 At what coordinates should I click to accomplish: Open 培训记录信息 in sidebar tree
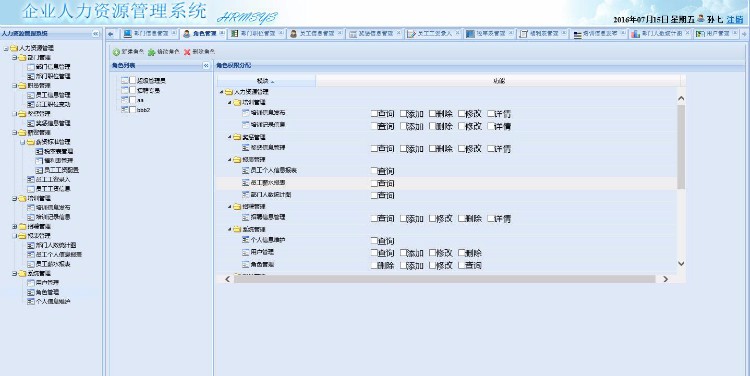click(53, 217)
